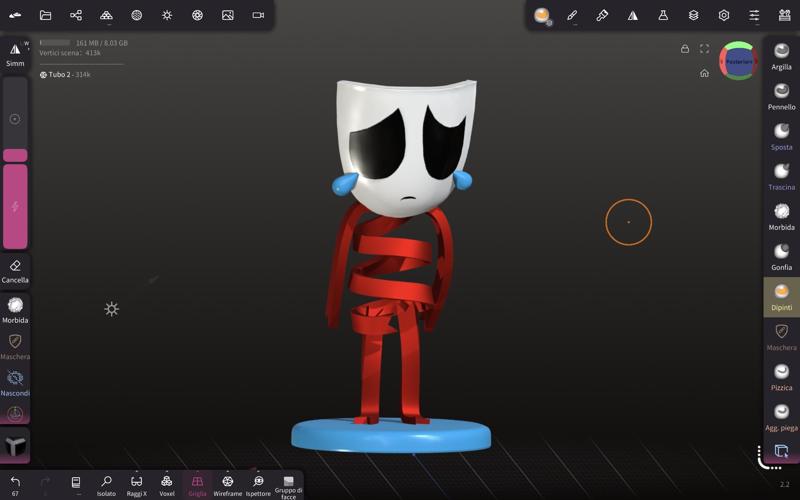Click the Posteriore view cube
800x500 pixels.
[x=738, y=61]
